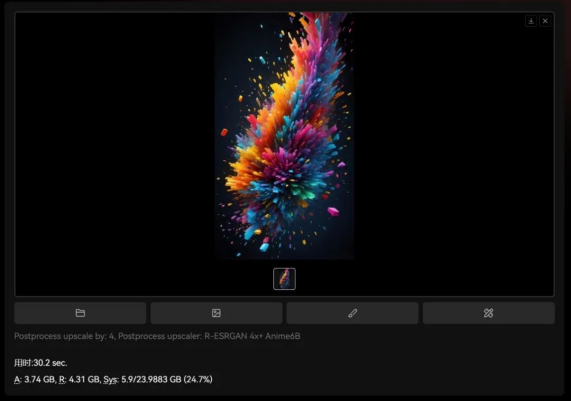The height and width of the screenshot is (402, 571).
Task: Click the '5.9/23.9883 GB' system memory value
Action: coord(151,379)
